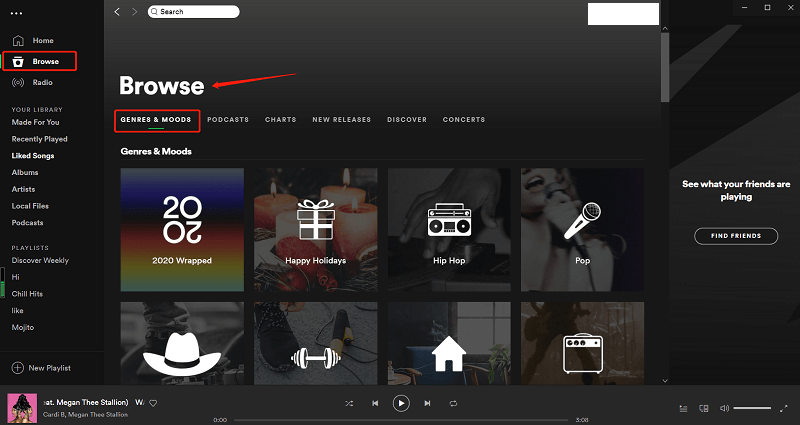Viewport: 800px width, 425px height.
Task: Open the play queue
Action: point(684,408)
